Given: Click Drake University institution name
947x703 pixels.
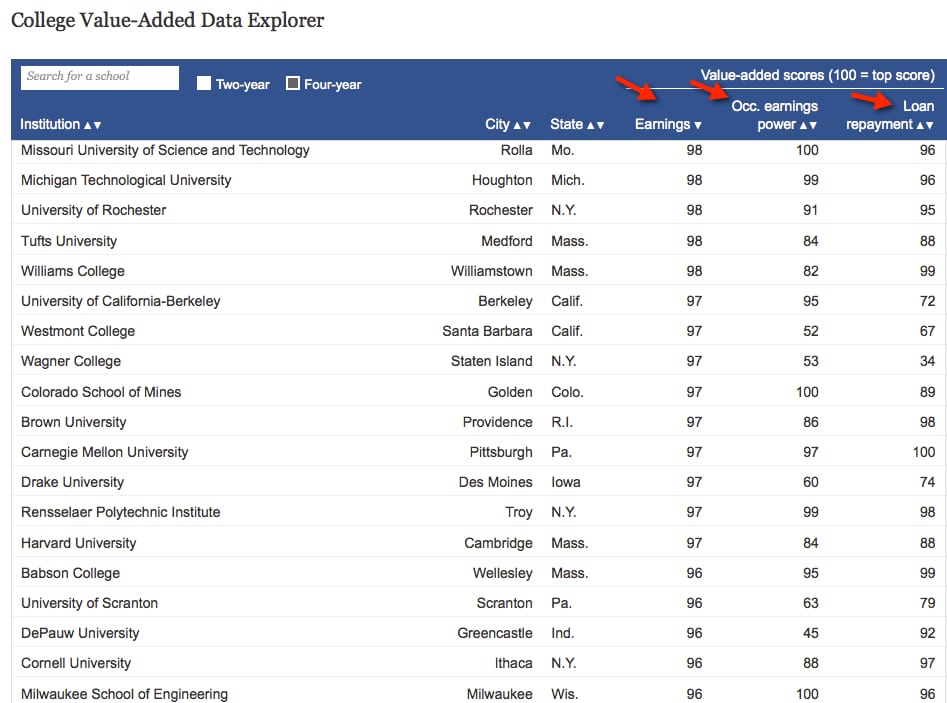Looking at the screenshot, I should [72, 482].
